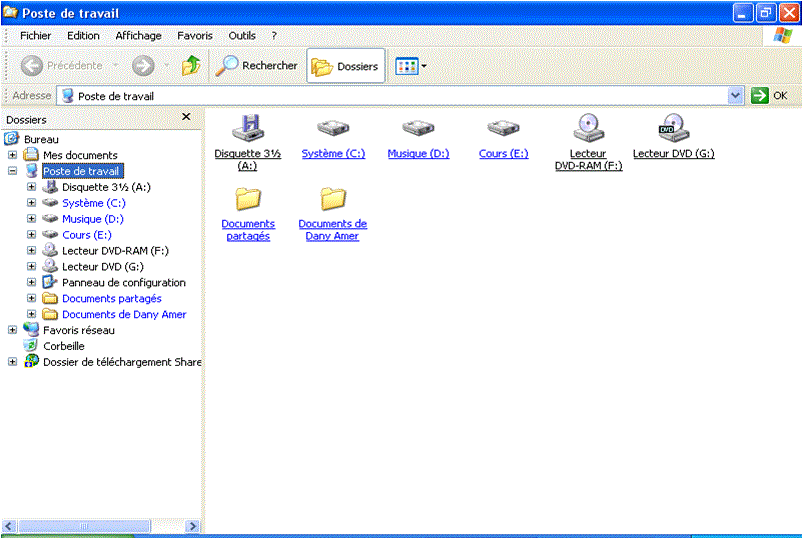Click the OK go button
Screen dimensions: 803x539
770,96
